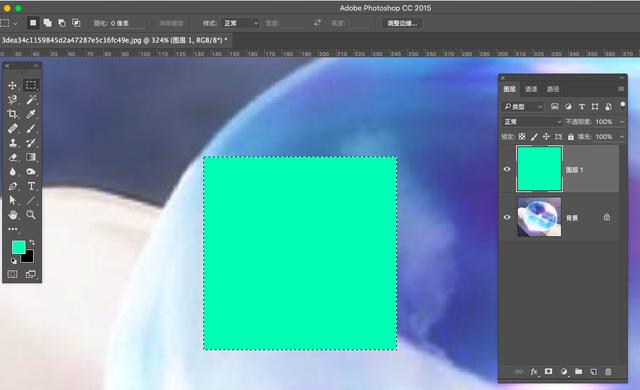Click the Refine Edge button
The height and width of the screenshot is (390, 640).
click(x=402, y=23)
